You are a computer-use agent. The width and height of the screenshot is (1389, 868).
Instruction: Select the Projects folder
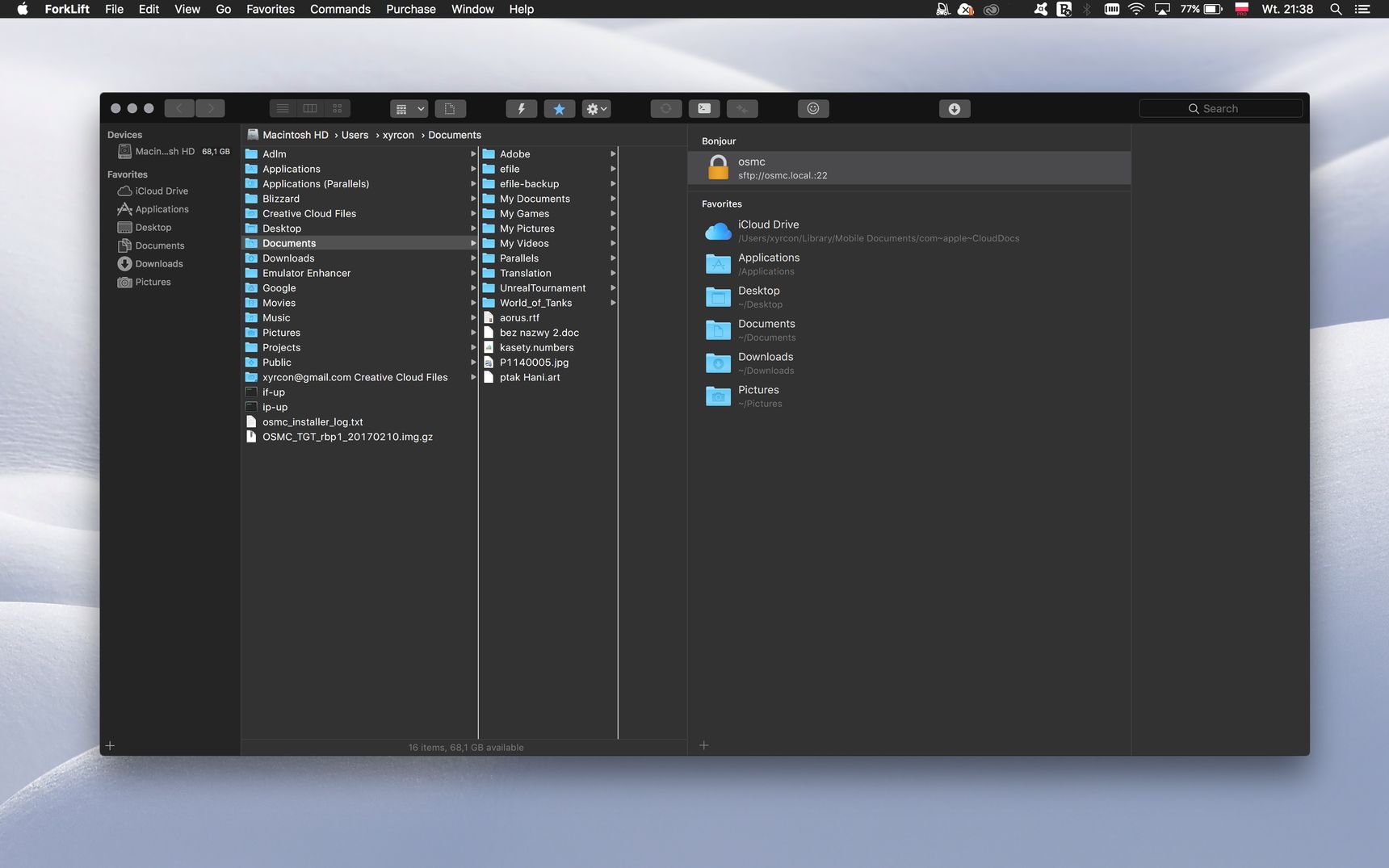pos(359,347)
